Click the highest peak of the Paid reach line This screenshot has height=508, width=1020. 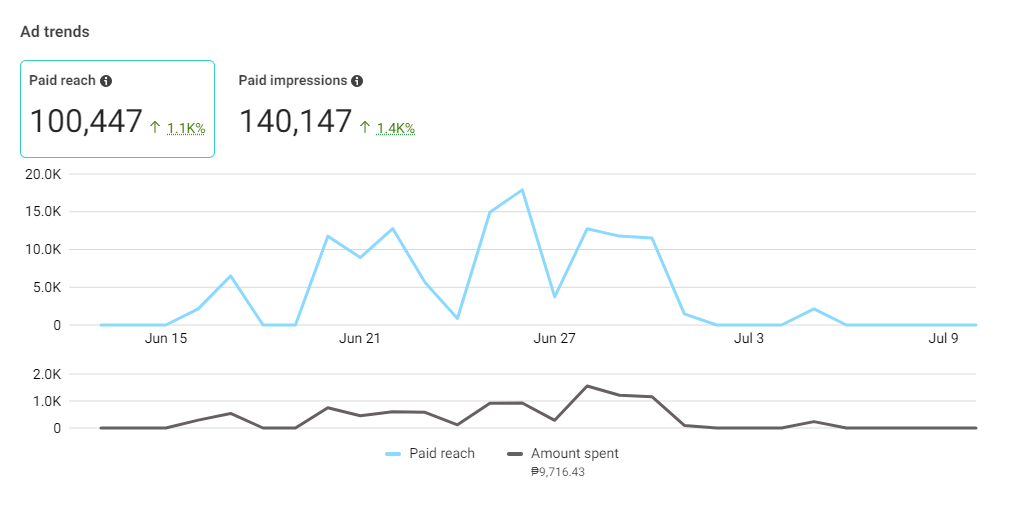522,190
